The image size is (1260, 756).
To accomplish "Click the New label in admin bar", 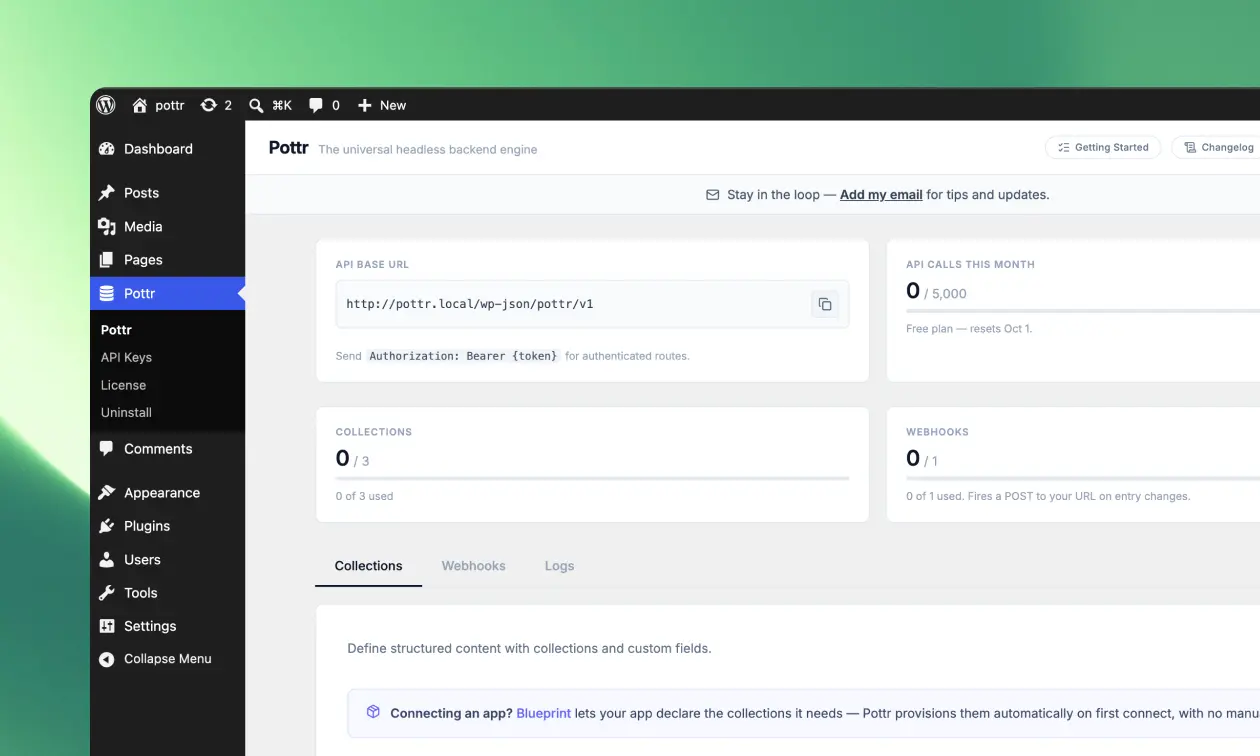I will [393, 105].
